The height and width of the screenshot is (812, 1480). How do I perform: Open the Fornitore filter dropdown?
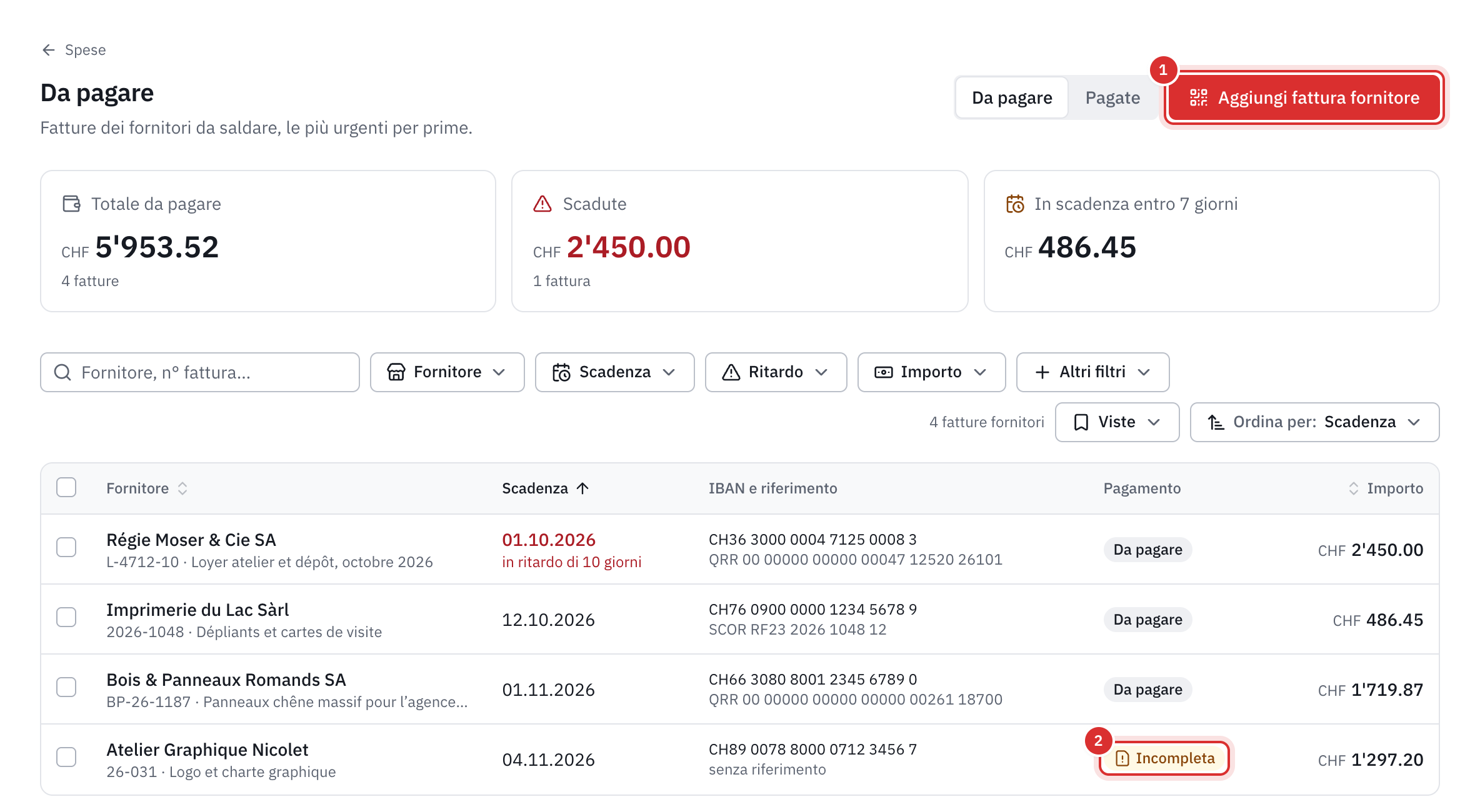click(447, 372)
